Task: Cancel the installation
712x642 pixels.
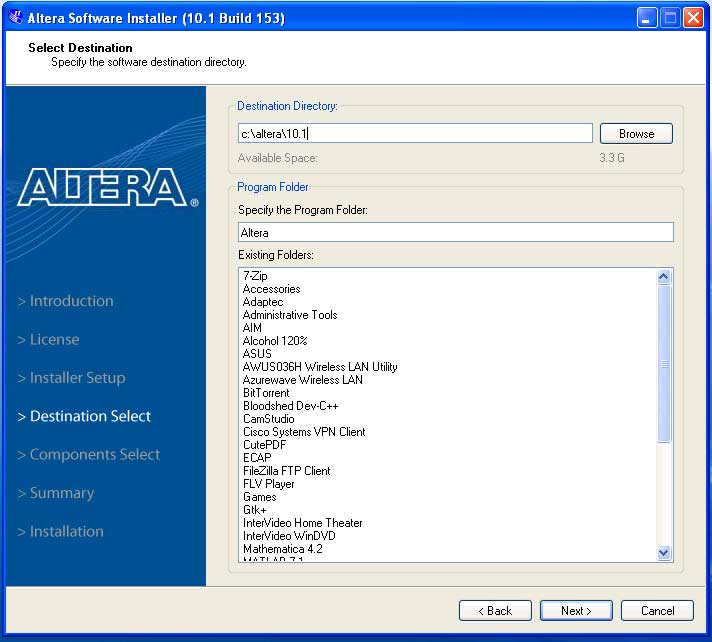Action: point(657,611)
